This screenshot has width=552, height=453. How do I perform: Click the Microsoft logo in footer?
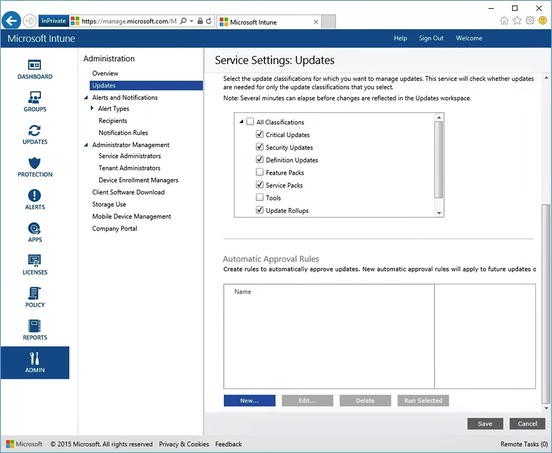[x=24, y=444]
